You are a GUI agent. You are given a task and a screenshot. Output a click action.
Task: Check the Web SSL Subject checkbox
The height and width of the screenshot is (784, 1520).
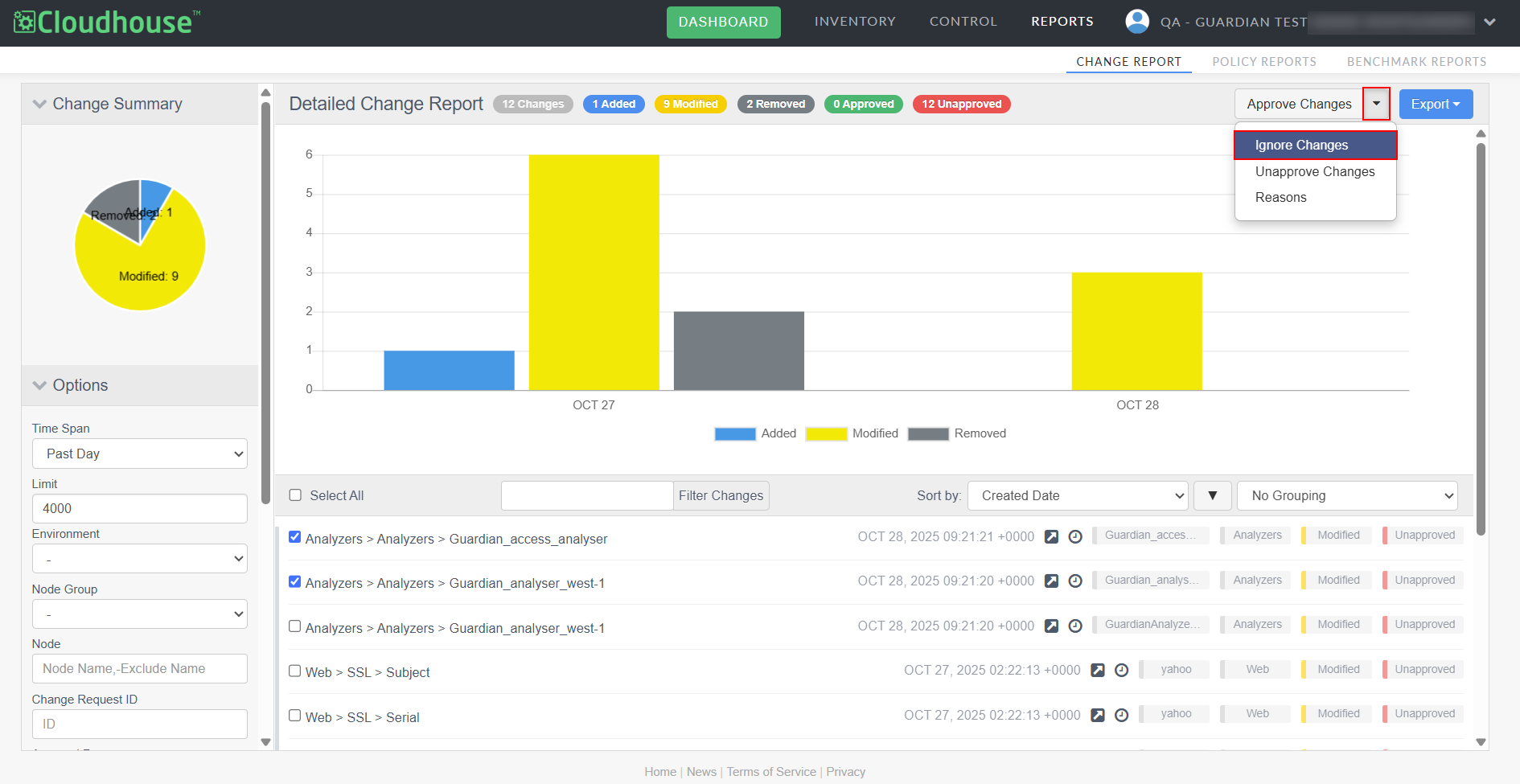[x=295, y=671]
